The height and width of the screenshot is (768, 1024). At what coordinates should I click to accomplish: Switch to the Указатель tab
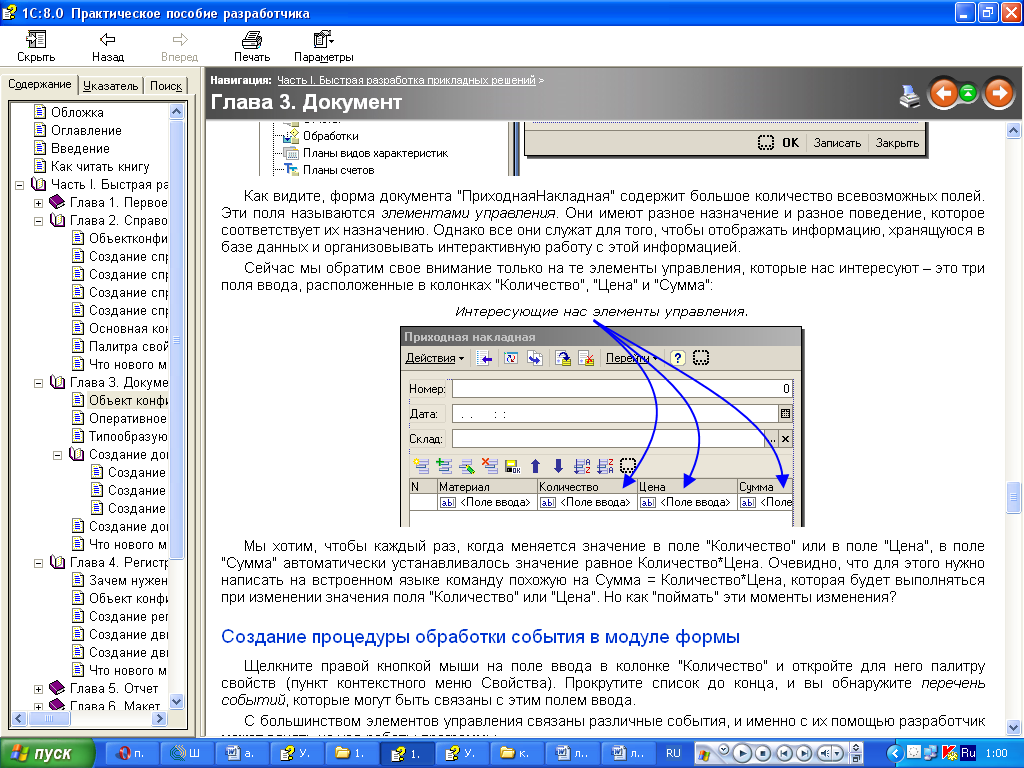[110, 86]
